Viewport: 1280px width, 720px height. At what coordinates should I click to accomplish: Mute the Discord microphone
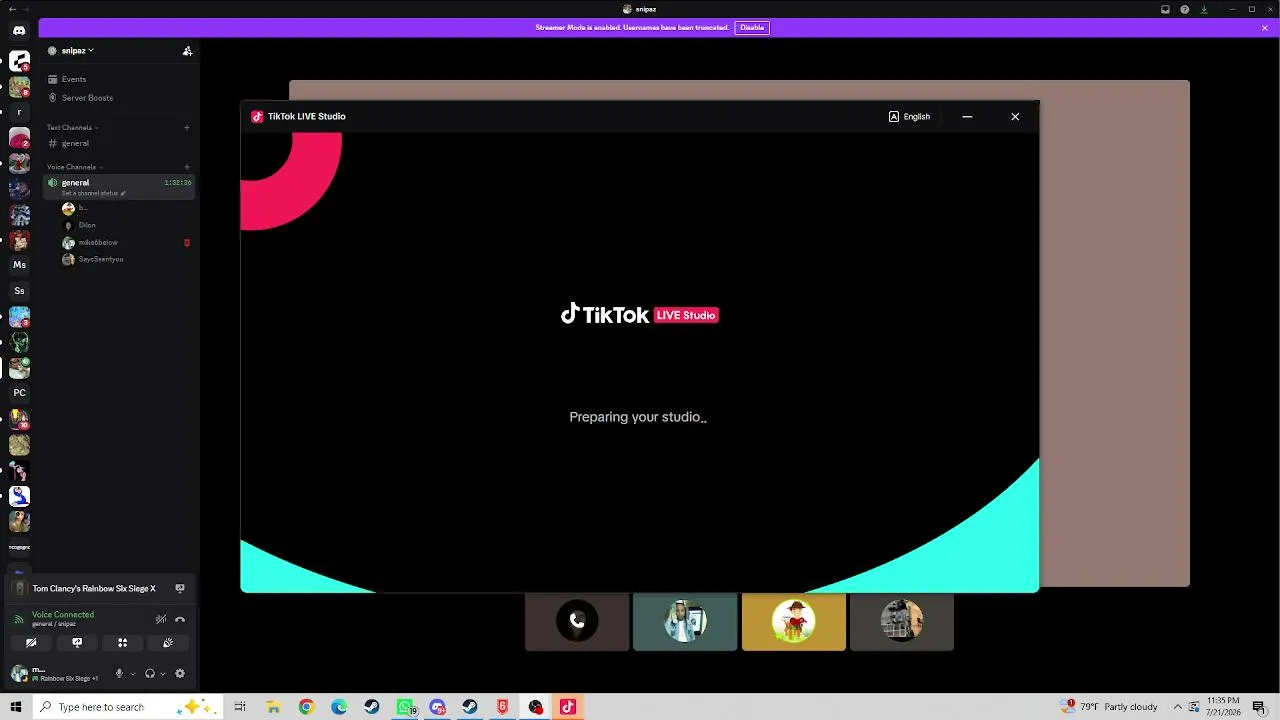[119, 674]
